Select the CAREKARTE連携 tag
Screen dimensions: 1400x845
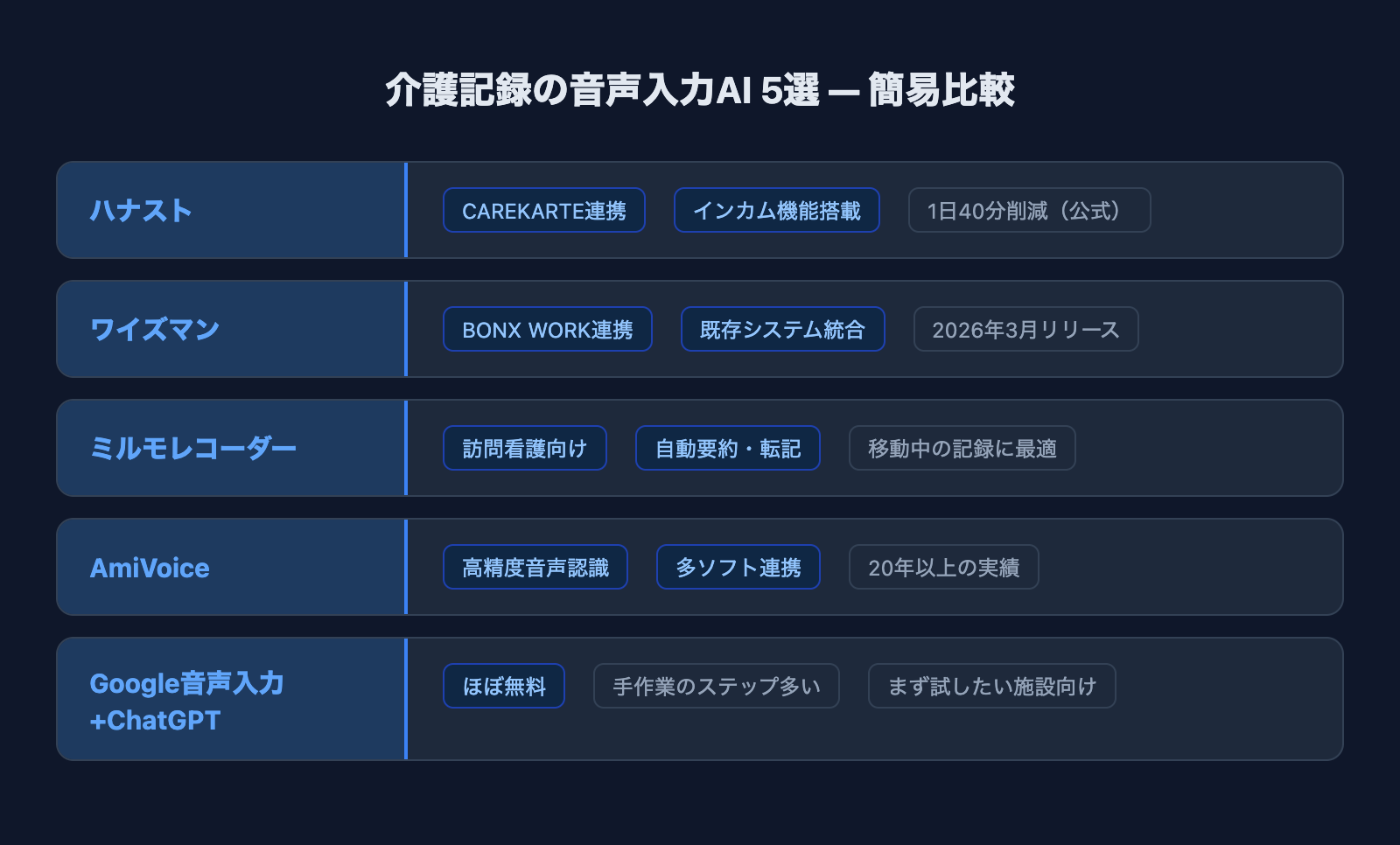pos(543,211)
